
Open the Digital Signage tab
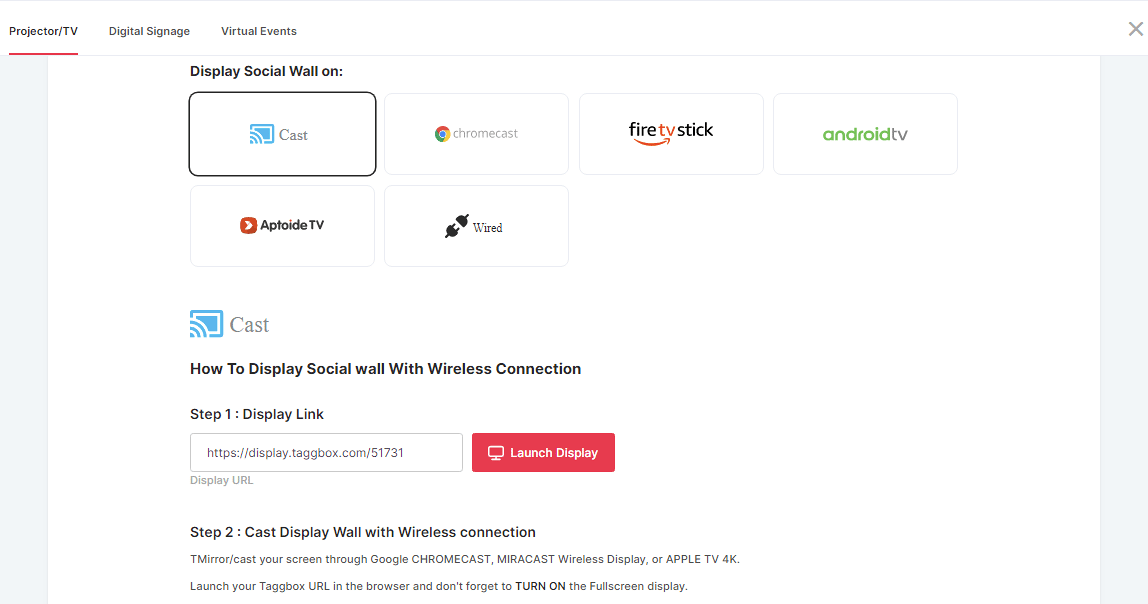[149, 31]
